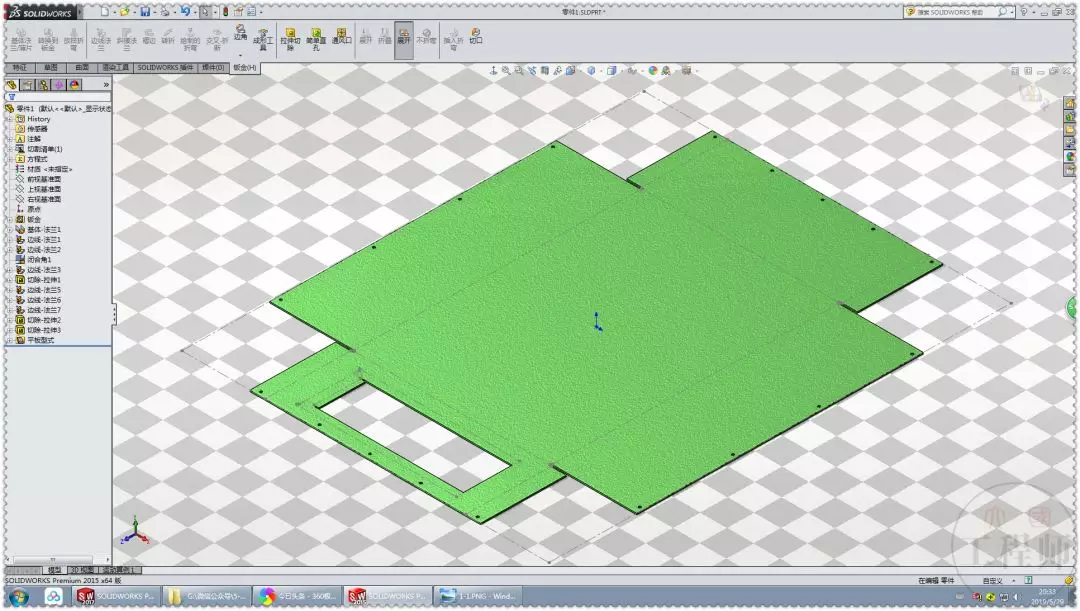The image size is (1080, 611).
Task: Open the Help question mark menu
Action: (x=1024, y=12)
